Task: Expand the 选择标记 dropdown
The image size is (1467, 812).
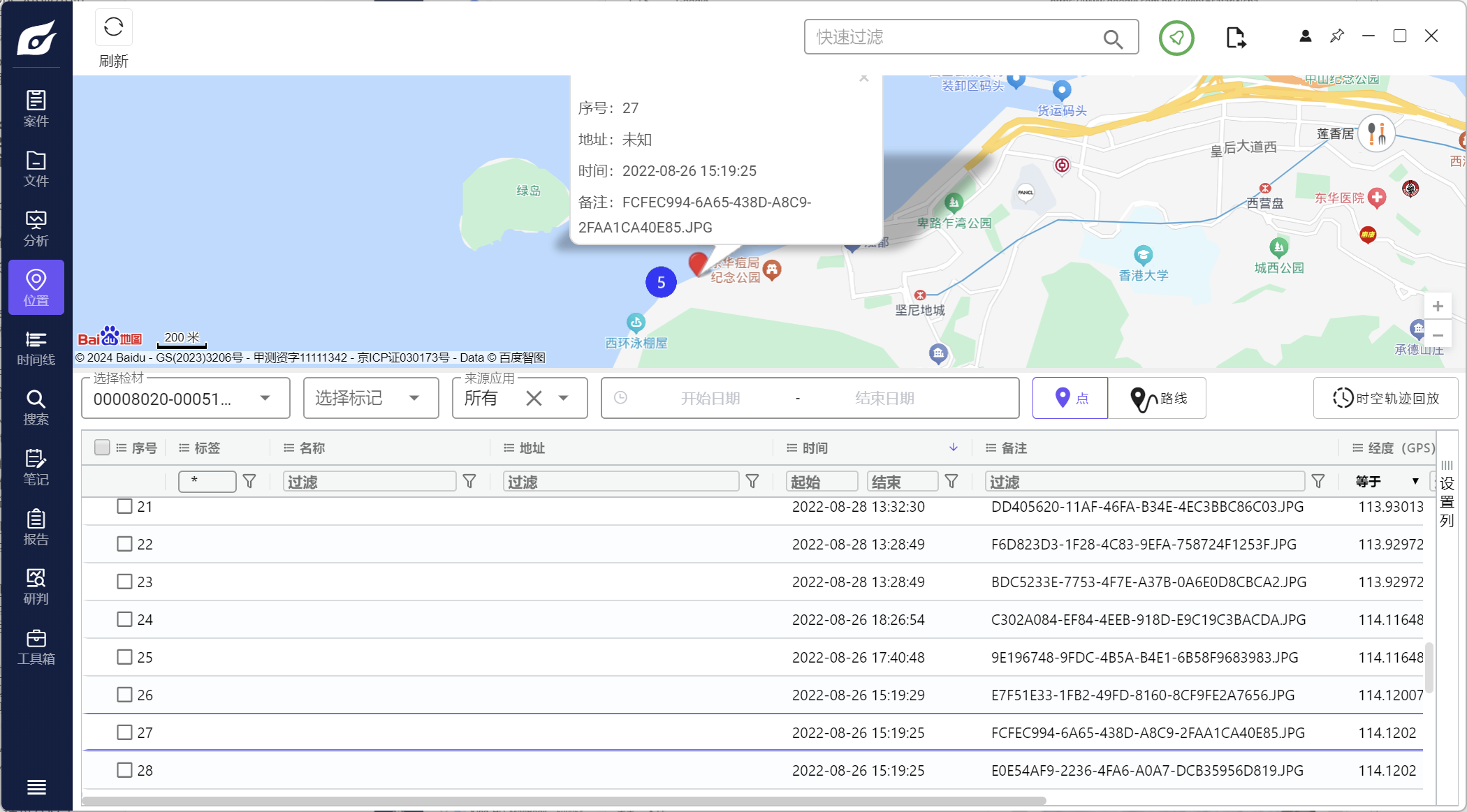Action: pos(414,398)
